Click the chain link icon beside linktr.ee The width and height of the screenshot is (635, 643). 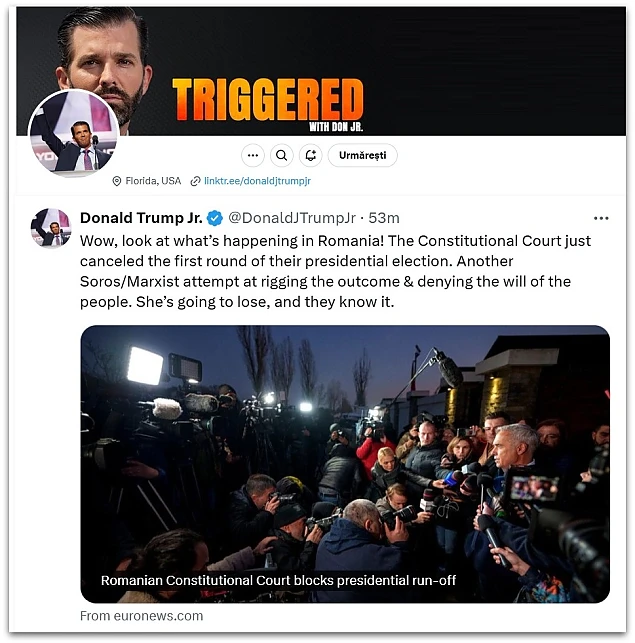(x=195, y=181)
